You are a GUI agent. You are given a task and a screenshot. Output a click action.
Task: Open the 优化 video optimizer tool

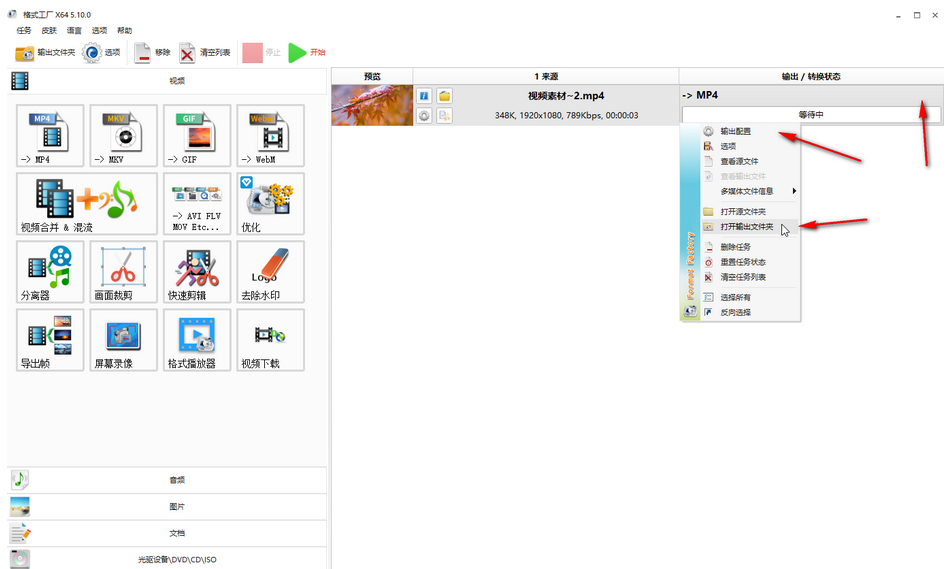[x=271, y=204]
